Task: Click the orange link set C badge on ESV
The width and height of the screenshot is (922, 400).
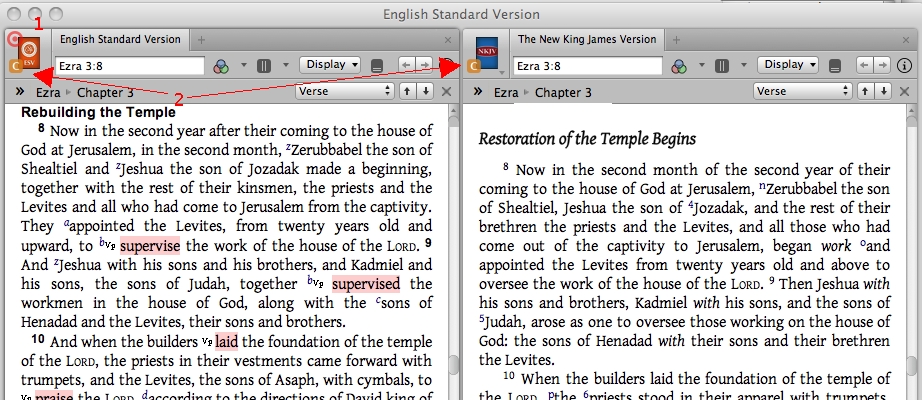Action: pyautogui.click(x=16, y=66)
